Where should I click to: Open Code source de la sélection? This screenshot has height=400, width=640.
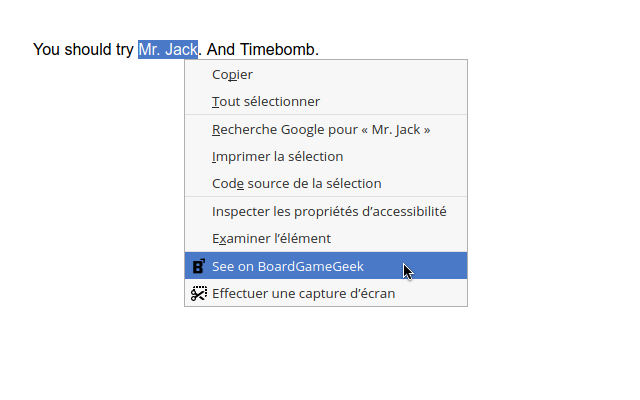296,183
